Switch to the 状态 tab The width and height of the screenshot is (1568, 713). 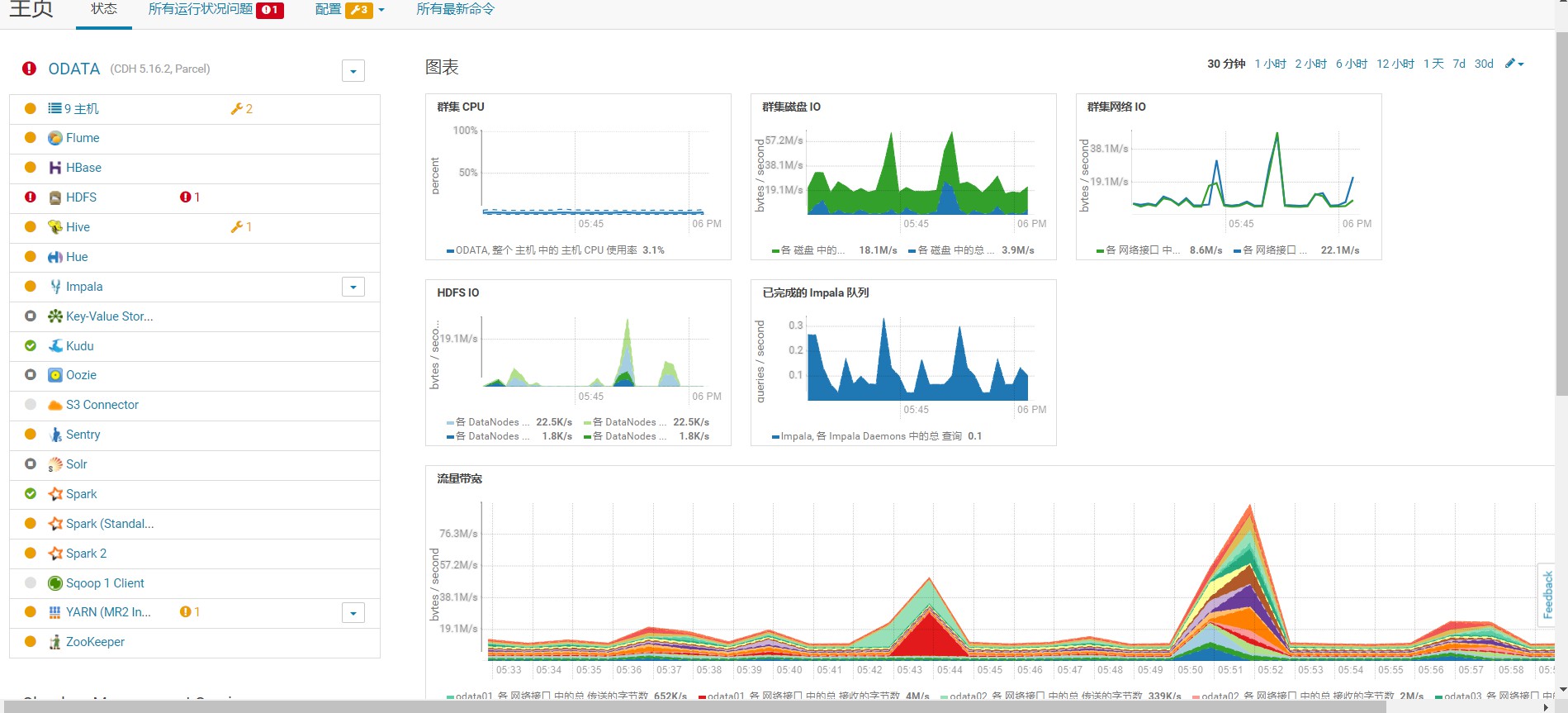(x=104, y=9)
